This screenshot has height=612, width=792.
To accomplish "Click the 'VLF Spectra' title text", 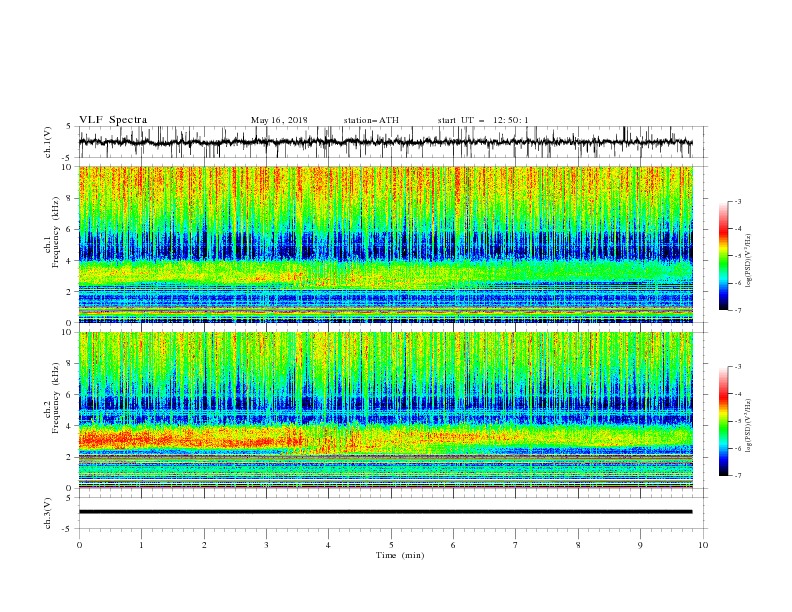I will pos(113,120).
